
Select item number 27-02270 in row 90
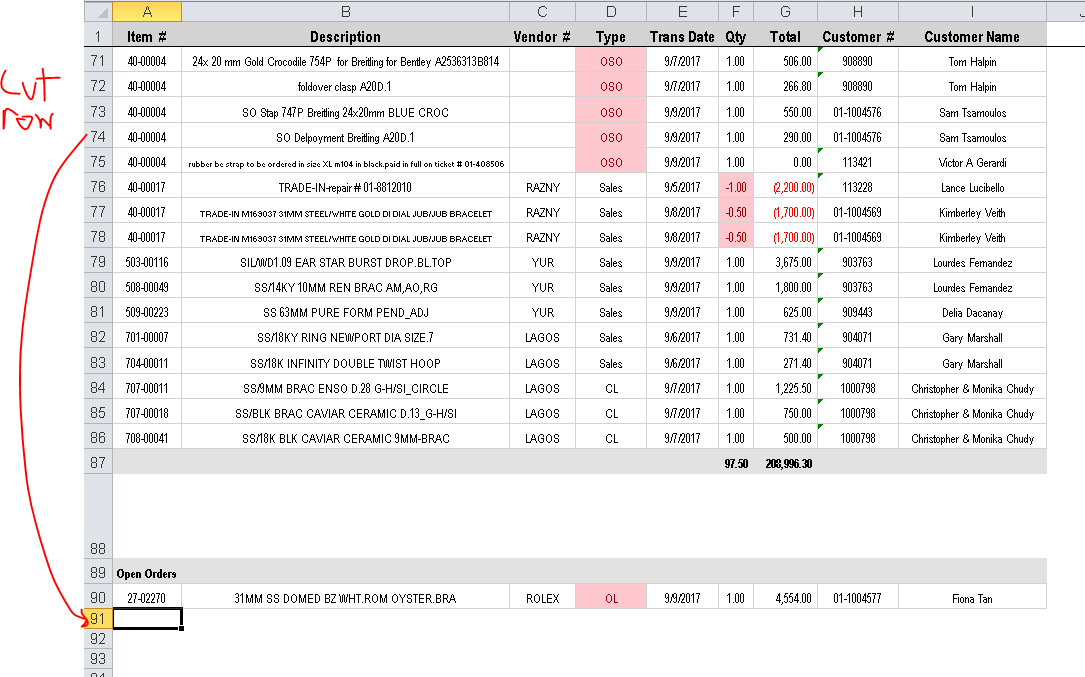click(x=147, y=596)
